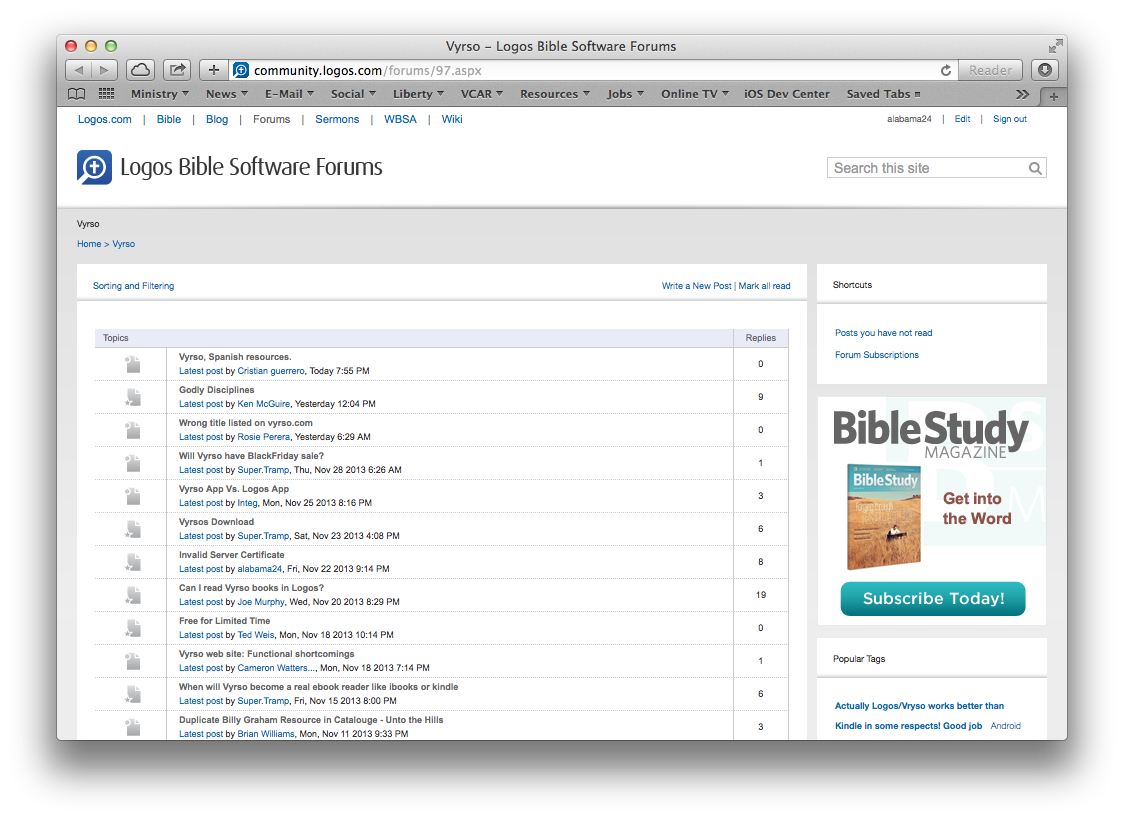Open Blog nav link

click(216, 119)
